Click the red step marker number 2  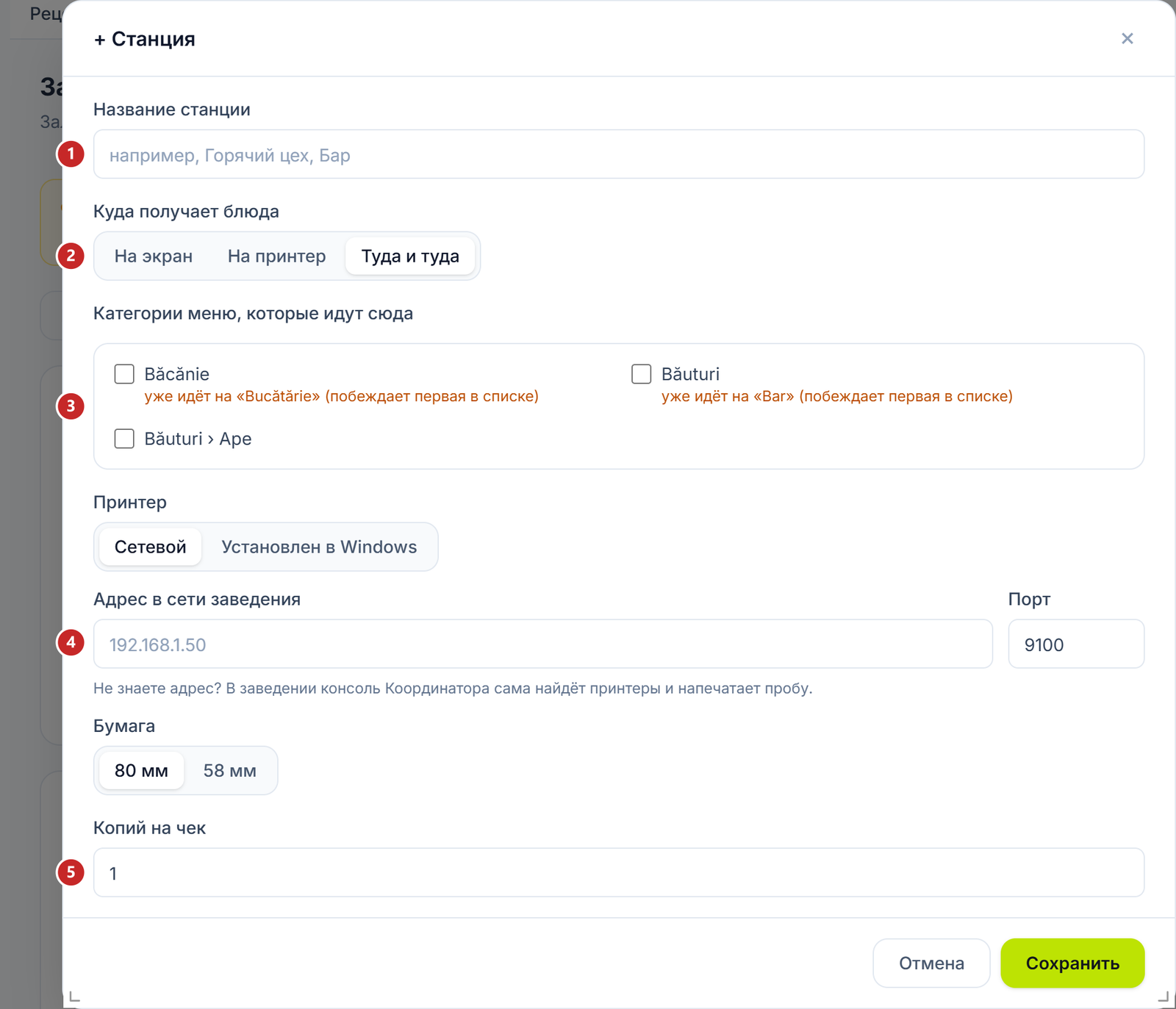(71, 256)
